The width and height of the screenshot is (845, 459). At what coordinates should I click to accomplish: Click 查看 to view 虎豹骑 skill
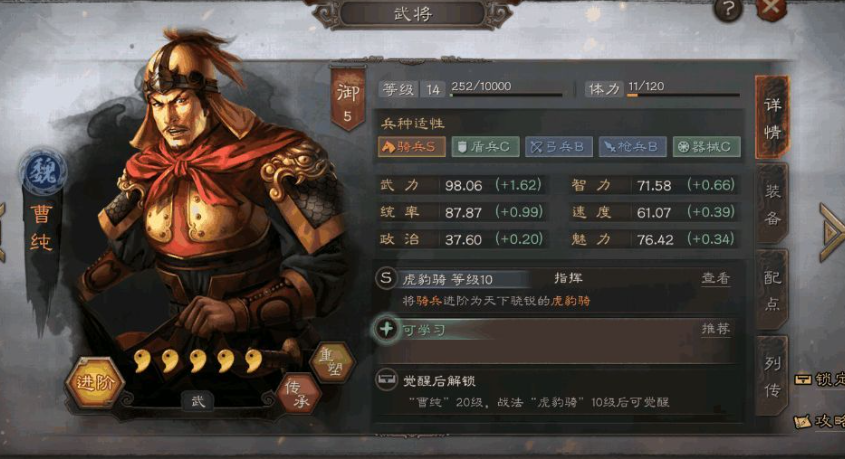point(716,278)
